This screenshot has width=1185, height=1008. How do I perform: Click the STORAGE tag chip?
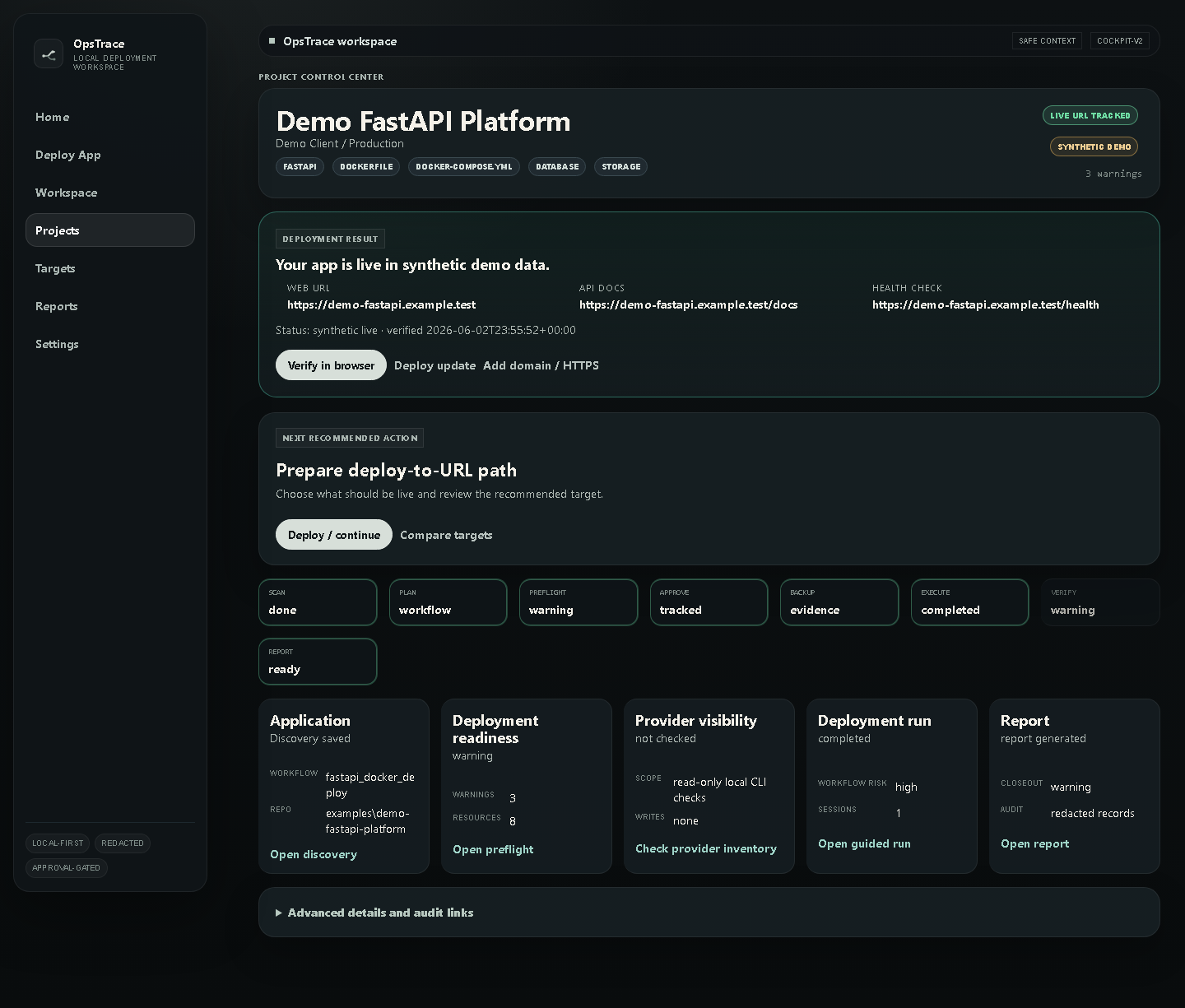pyautogui.click(x=621, y=167)
